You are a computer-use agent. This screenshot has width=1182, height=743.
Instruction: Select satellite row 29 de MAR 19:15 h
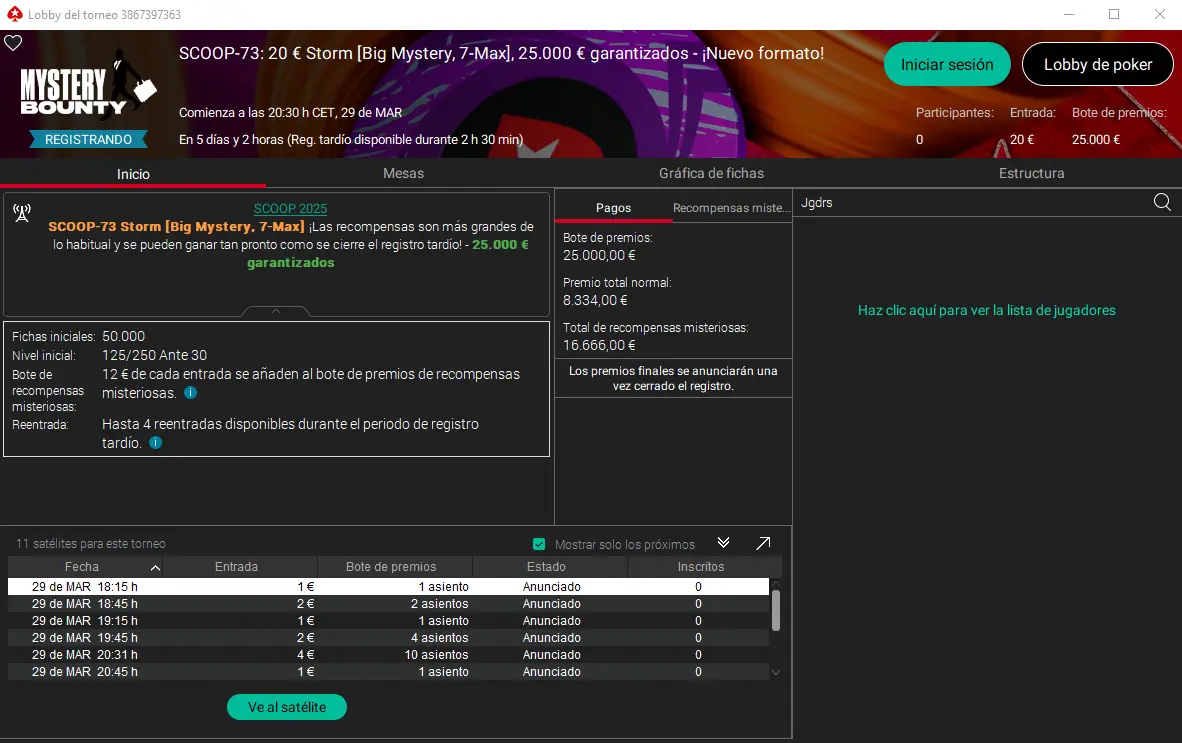click(388, 621)
